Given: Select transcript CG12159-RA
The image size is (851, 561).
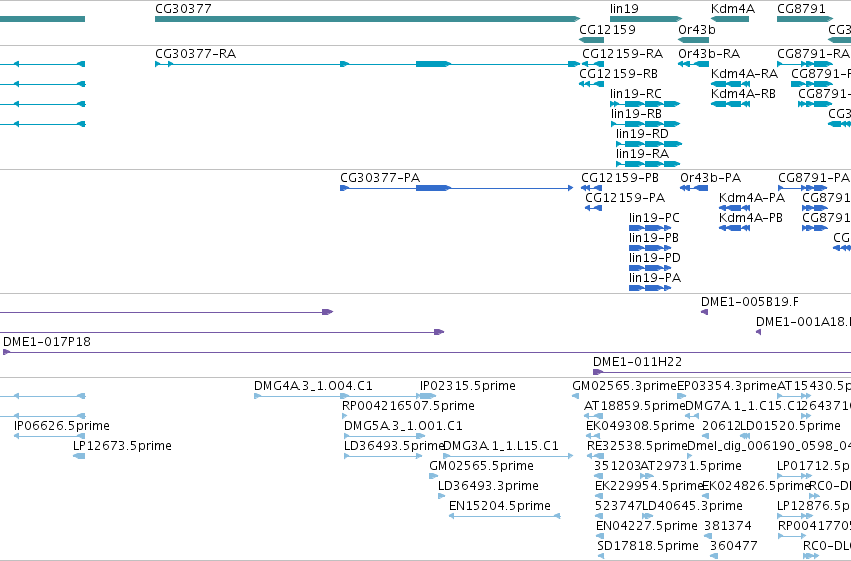Looking at the screenshot, I should pos(623,54).
